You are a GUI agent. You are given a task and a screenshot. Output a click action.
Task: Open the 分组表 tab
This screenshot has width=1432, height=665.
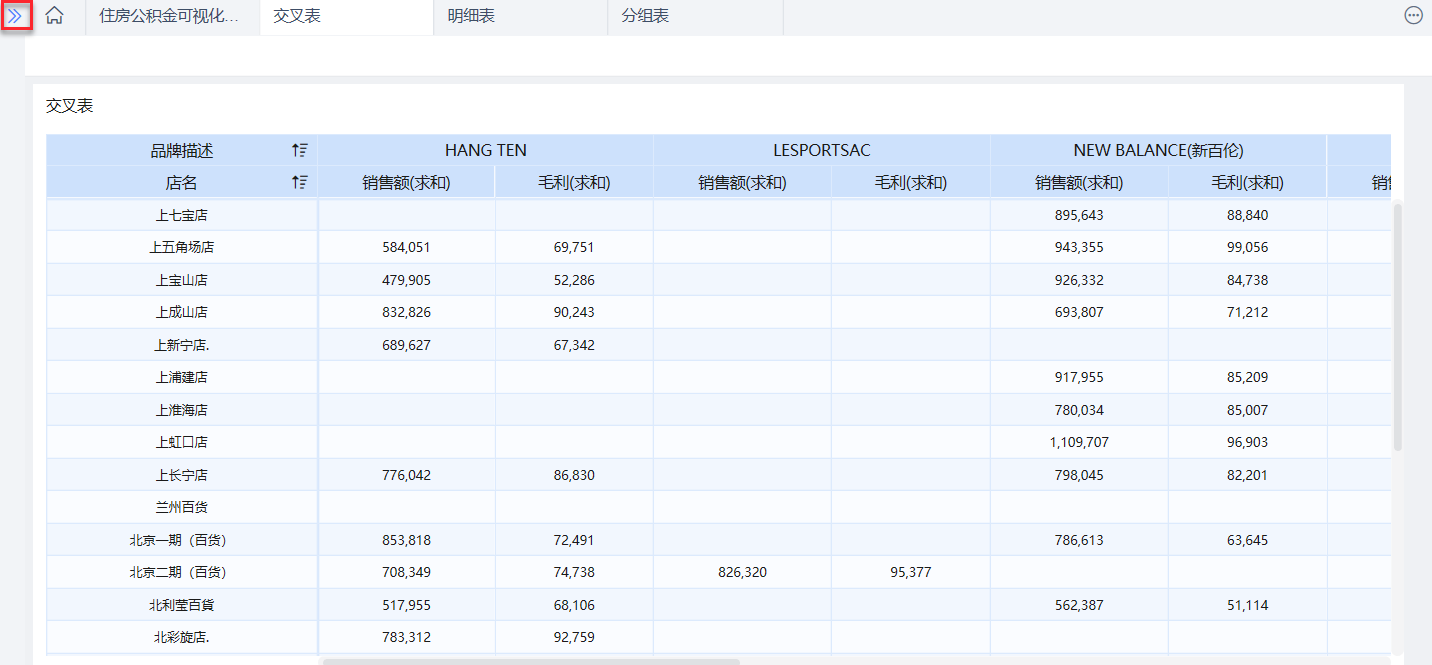[645, 17]
